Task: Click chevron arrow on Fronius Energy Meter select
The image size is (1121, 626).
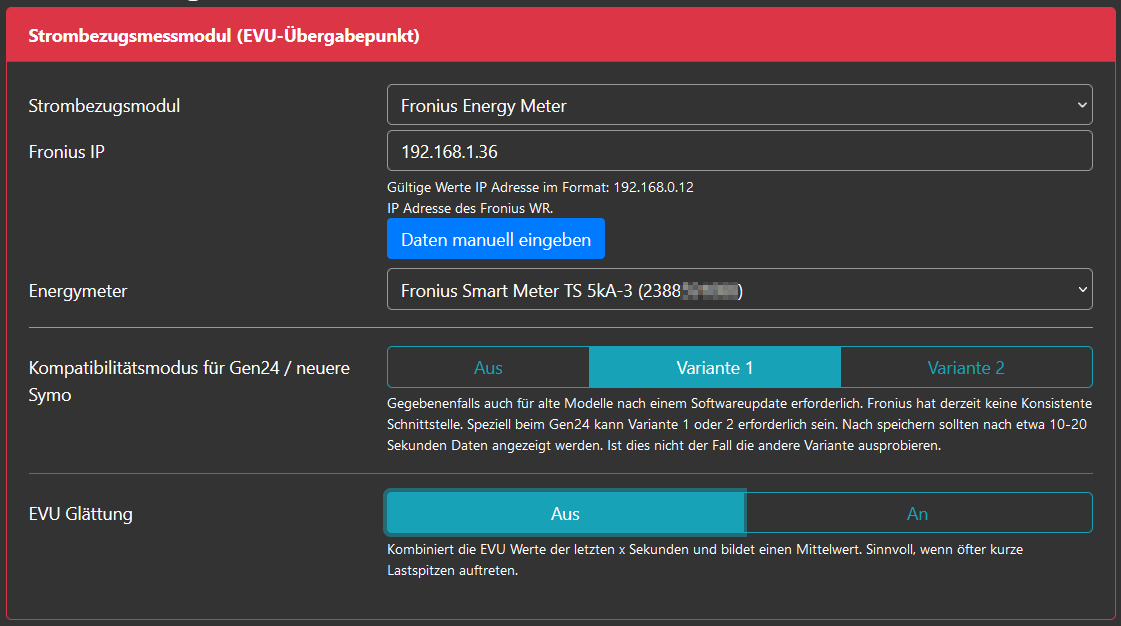Action: point(1081,105)
